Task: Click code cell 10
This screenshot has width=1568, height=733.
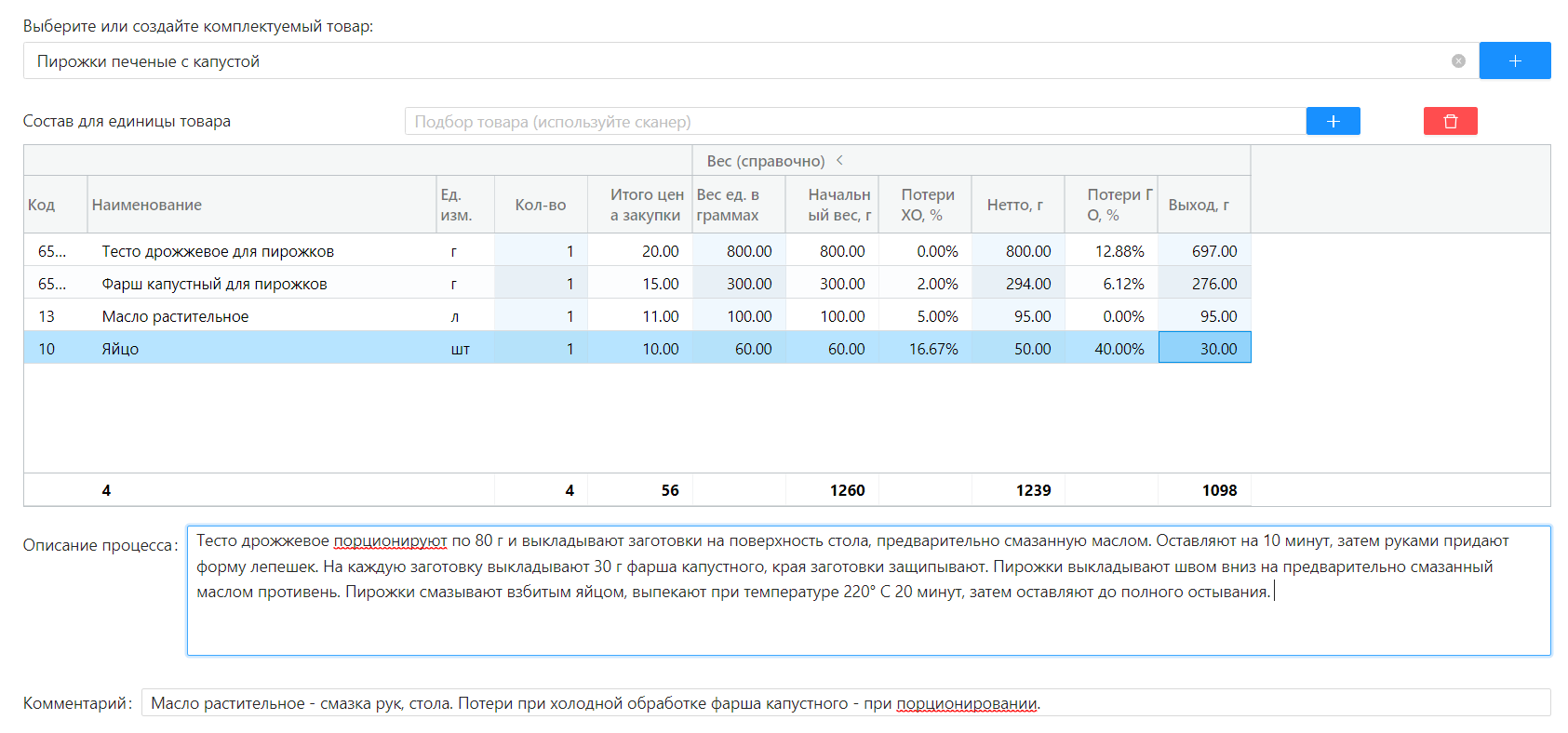Action: pos(55,349)
